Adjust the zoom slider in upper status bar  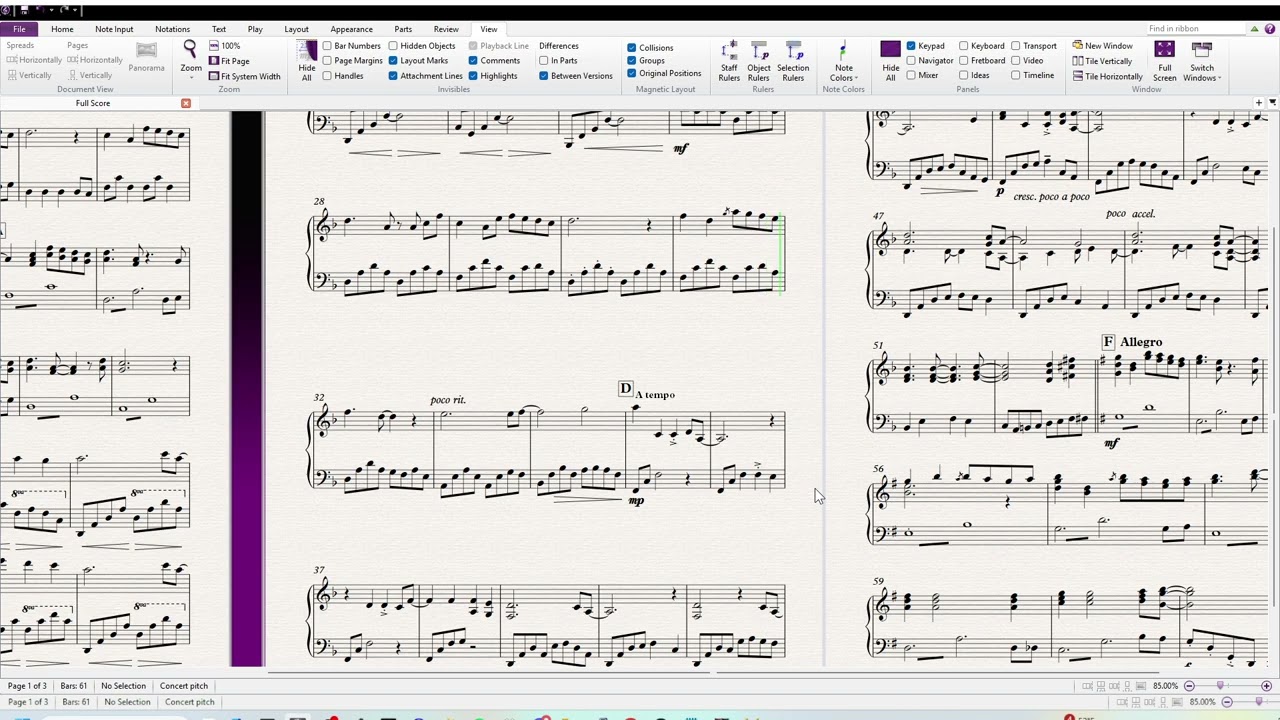[x=1220, y=686]
